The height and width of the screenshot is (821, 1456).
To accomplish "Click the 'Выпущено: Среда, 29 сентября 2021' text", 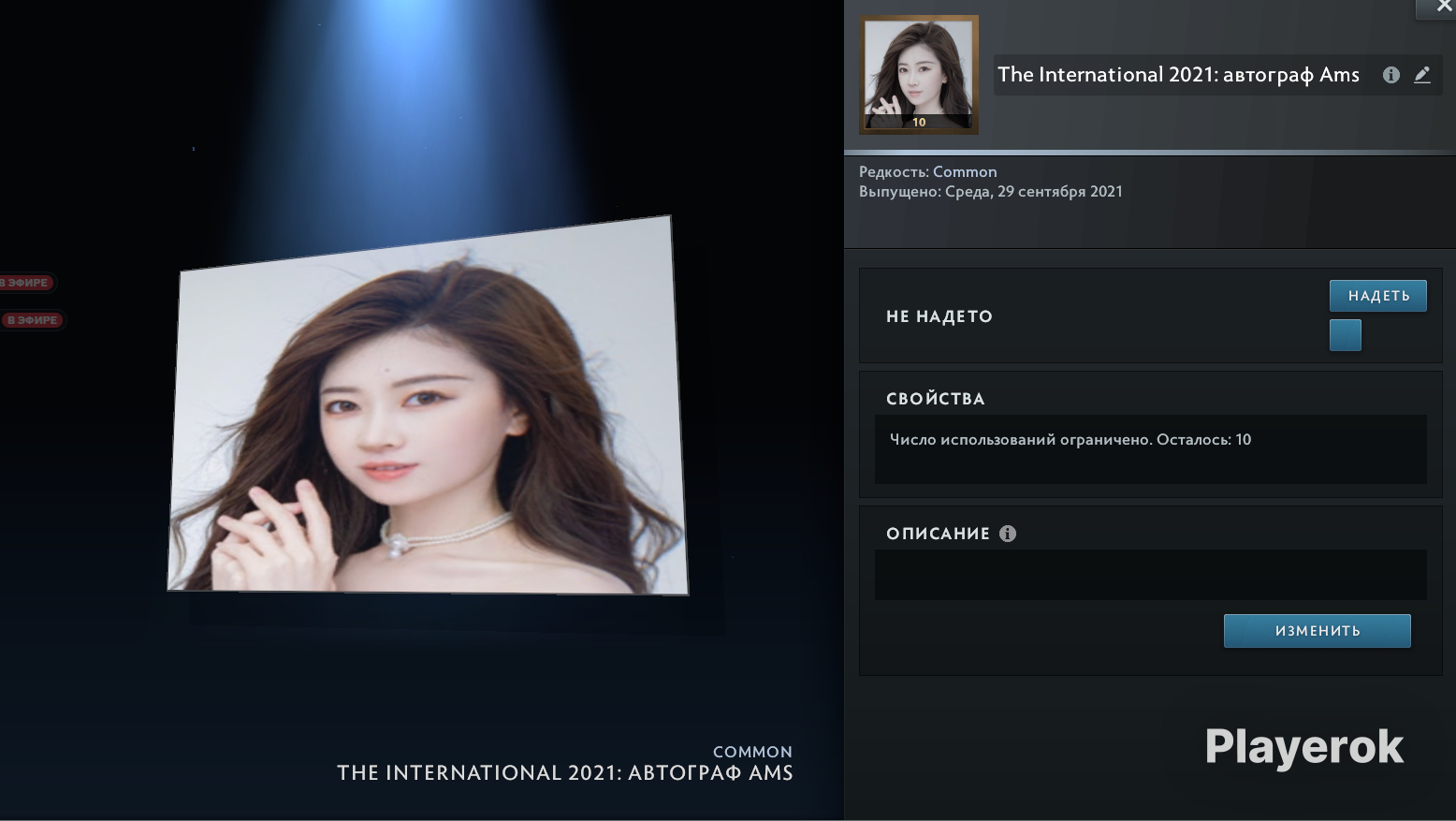I will [x=991, y=191].
